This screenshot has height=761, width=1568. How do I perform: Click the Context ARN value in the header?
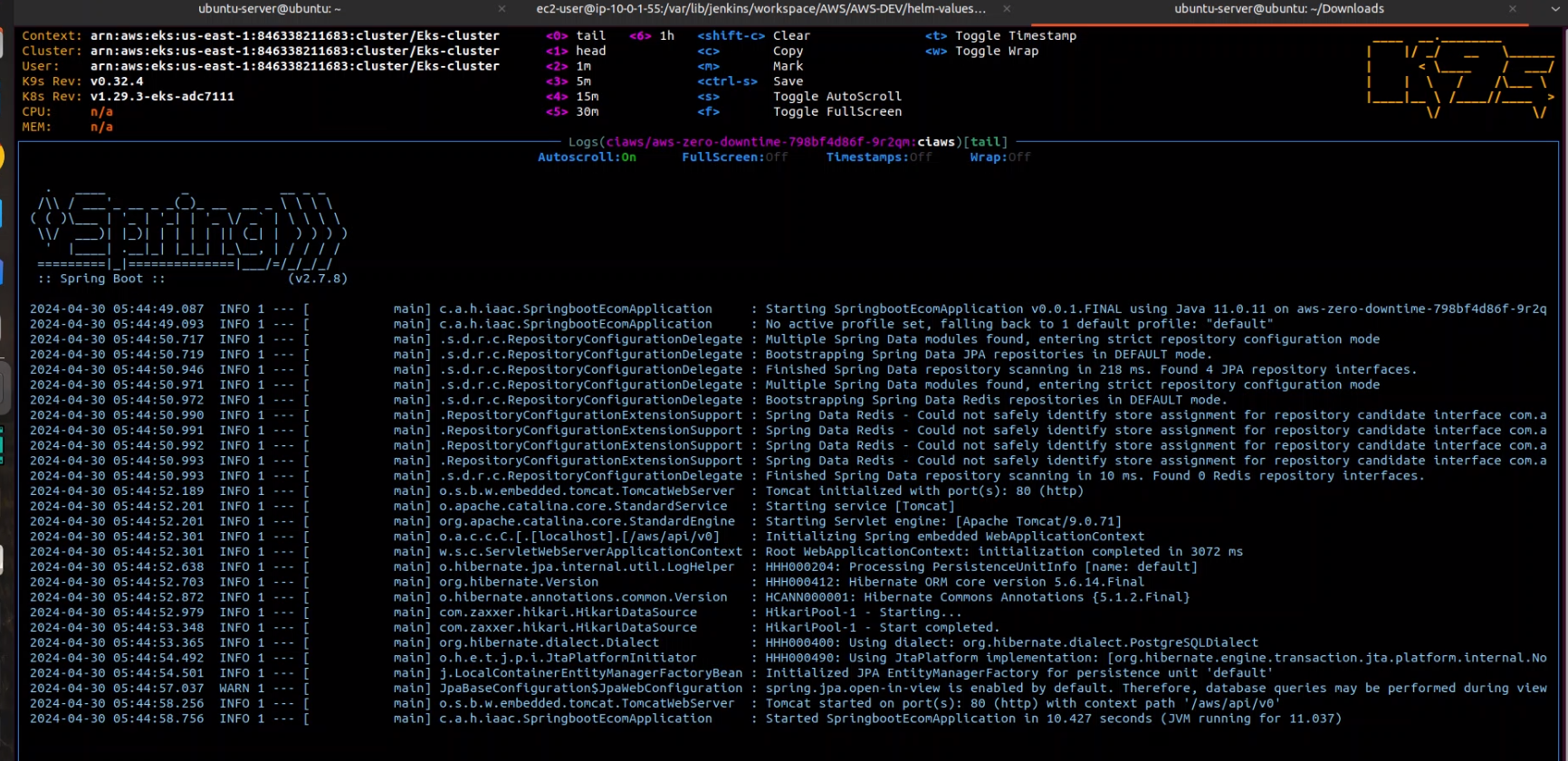click(294, 36)
